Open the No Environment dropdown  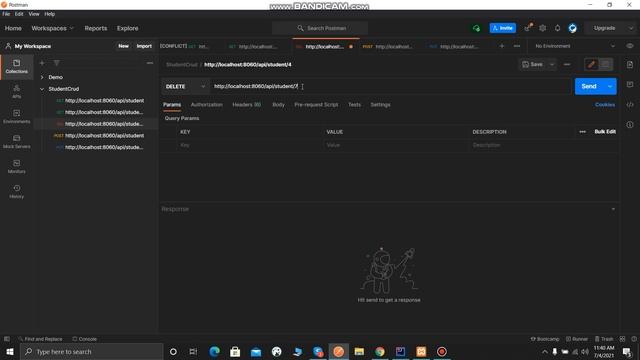click(x=575, y=46)
